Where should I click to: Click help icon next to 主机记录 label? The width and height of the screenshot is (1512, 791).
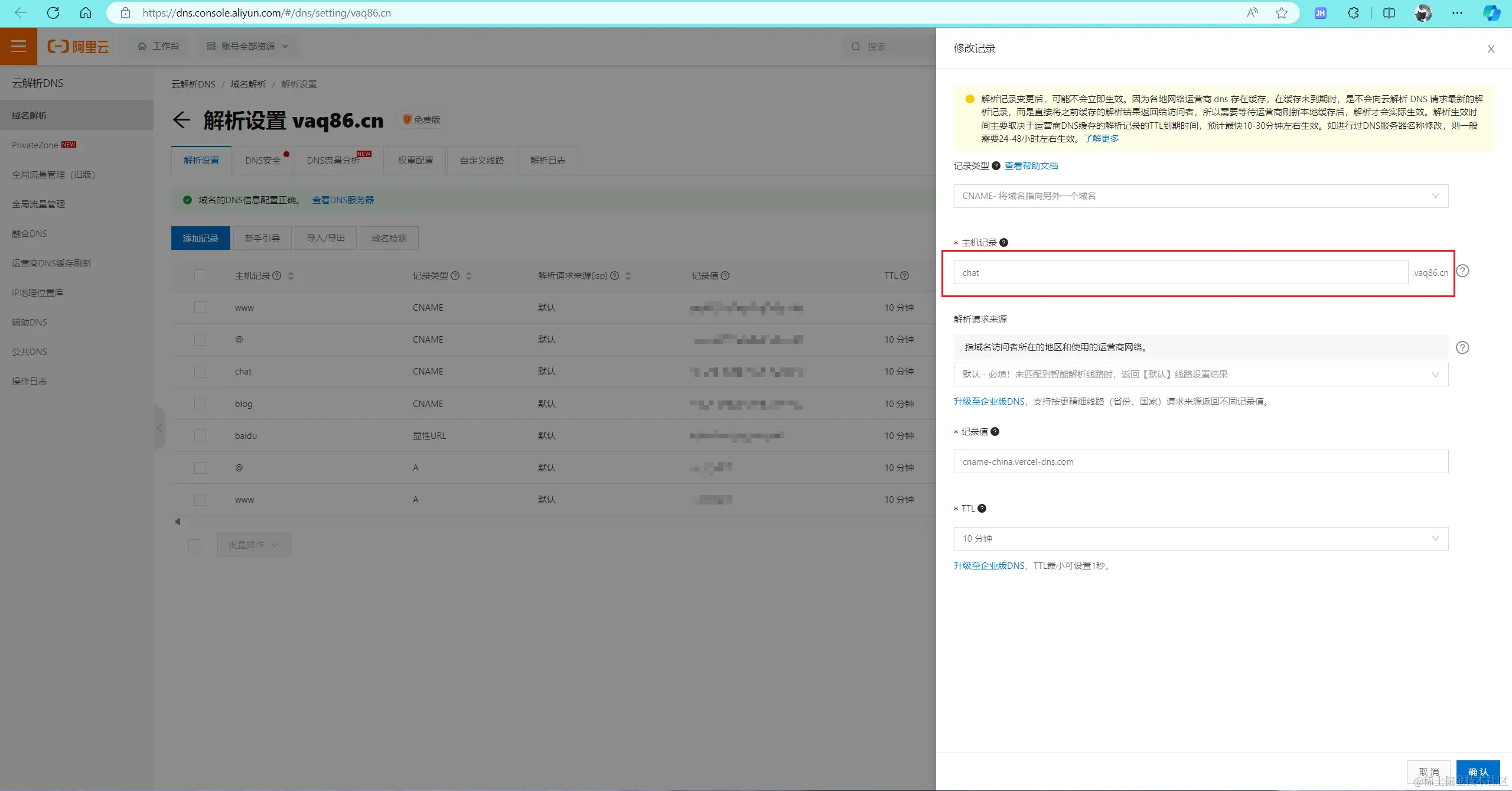tap(1003, 243)
